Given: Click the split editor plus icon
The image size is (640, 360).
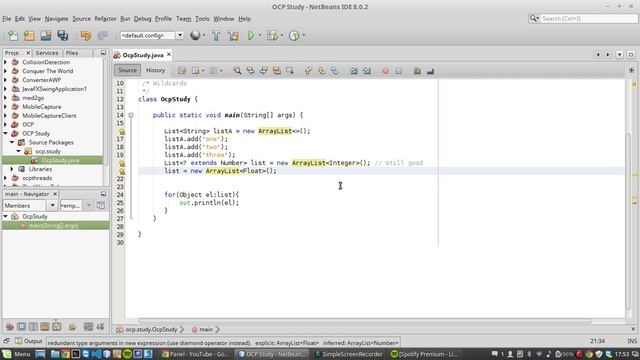Looking at the screenshot, I should pos(631,70).
